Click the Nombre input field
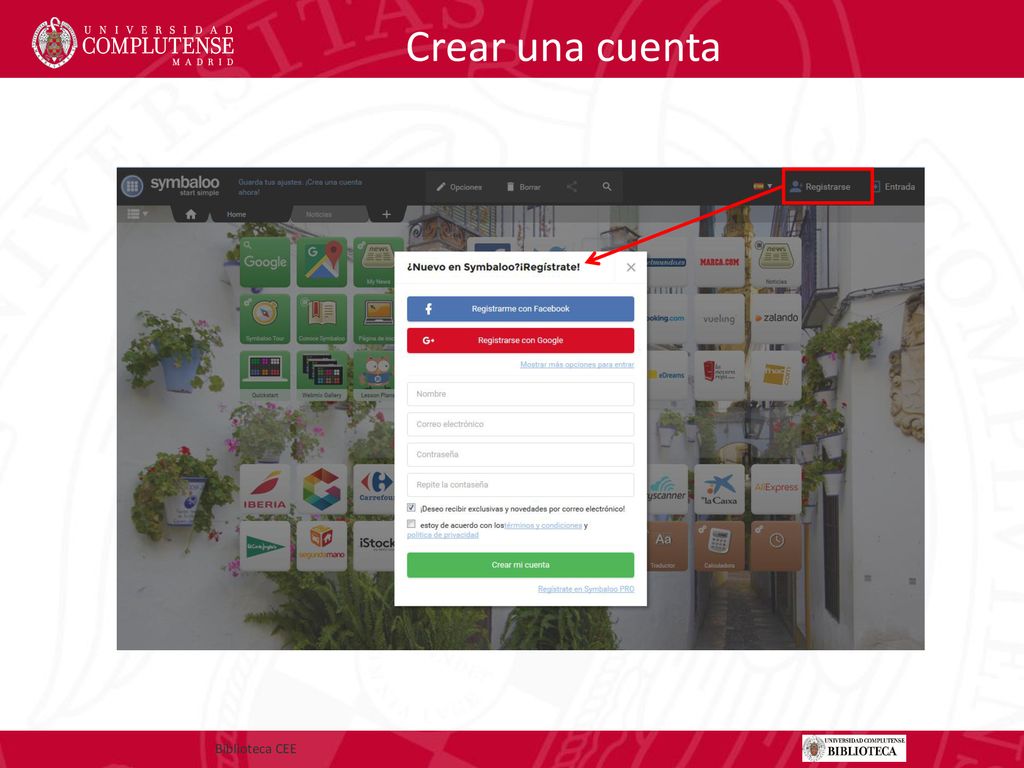 coord(520,394)
